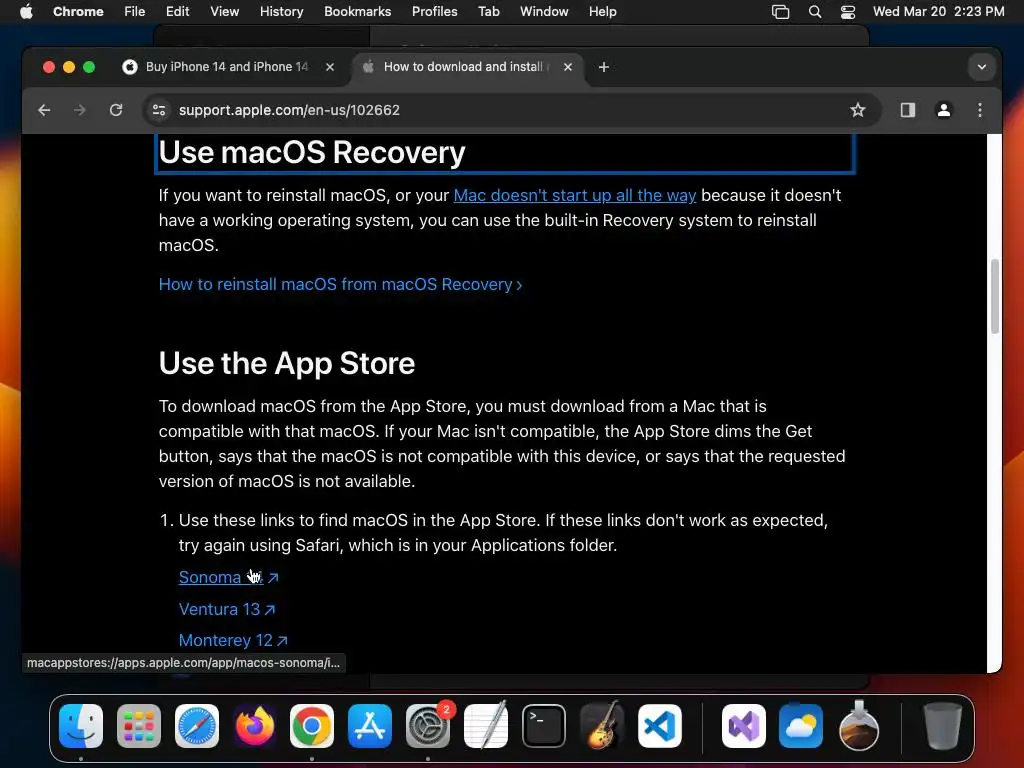1024x768 pixels.
Task: Close the How to download and install tab
Action: (568, 67)
